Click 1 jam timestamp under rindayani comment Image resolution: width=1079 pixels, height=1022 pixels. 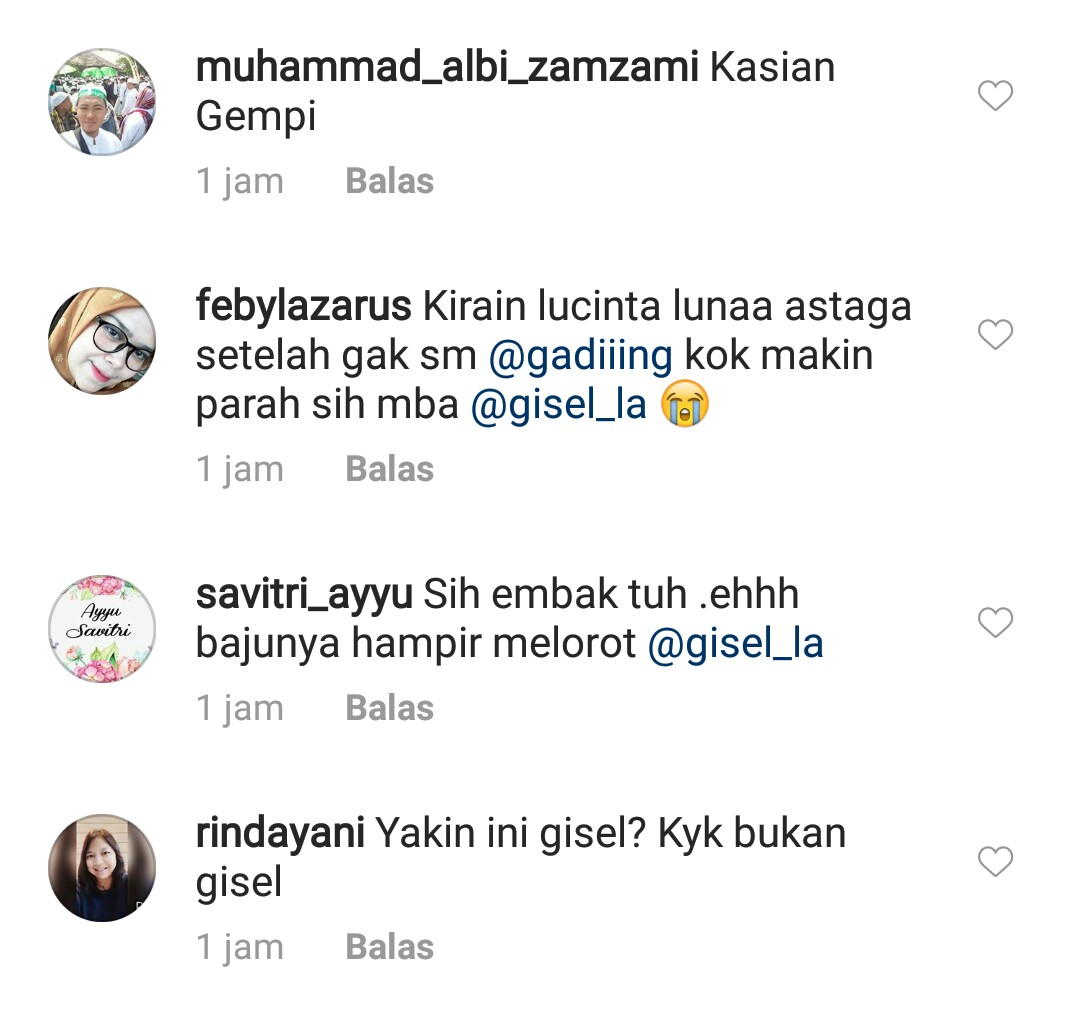click(239, 947)
